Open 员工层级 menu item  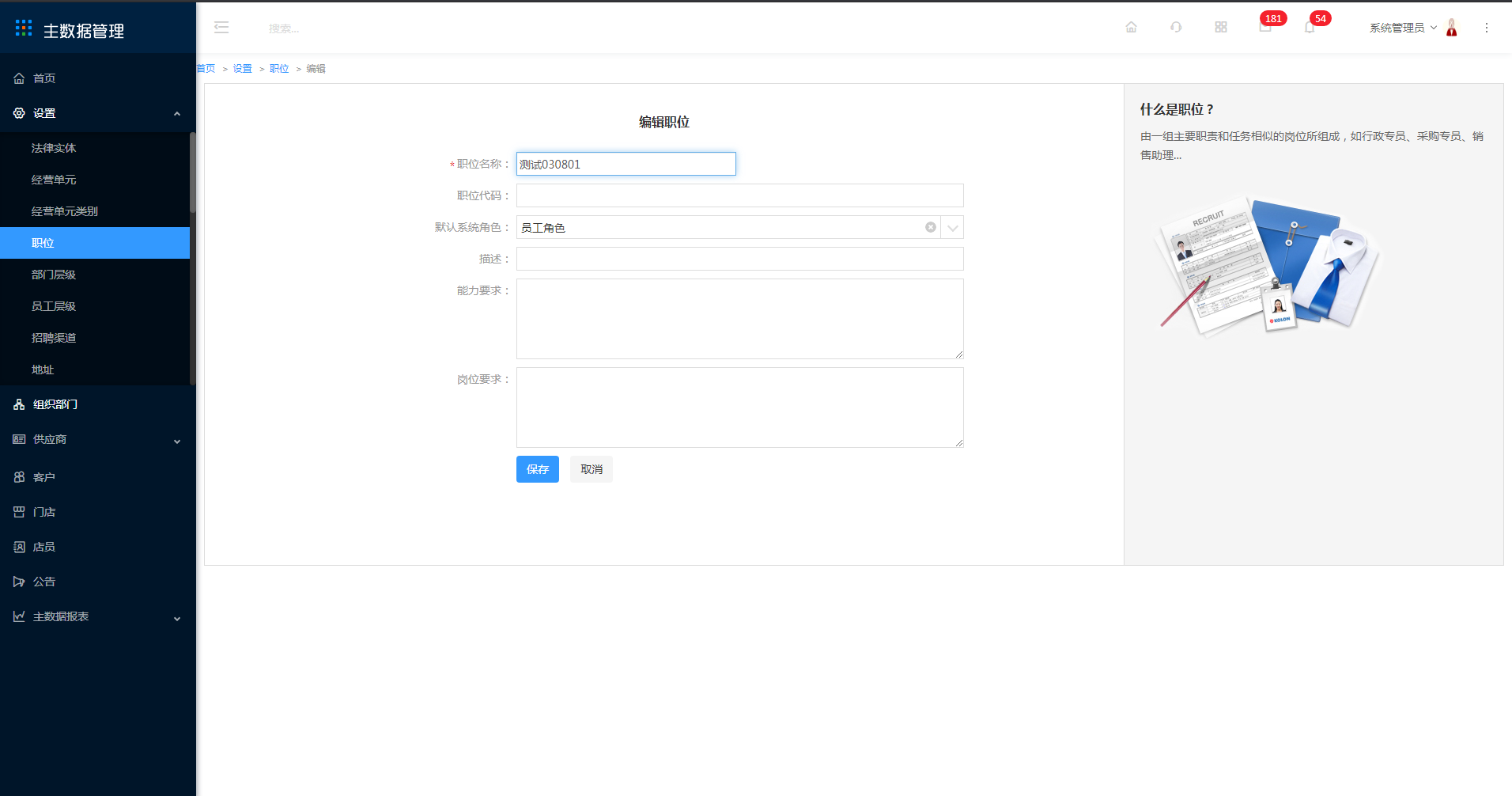(95, 306)
